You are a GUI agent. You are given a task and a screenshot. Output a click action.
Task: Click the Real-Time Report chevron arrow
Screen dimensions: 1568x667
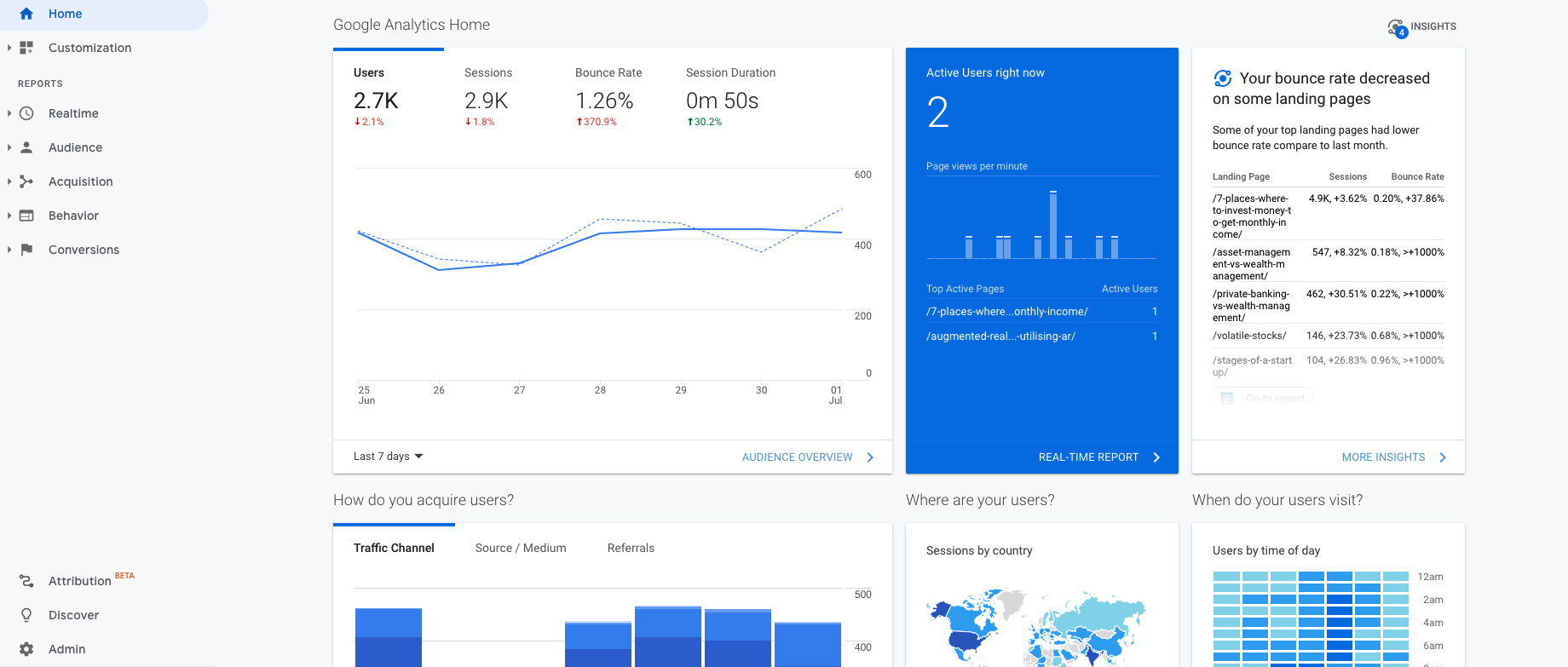[1156, 457]
